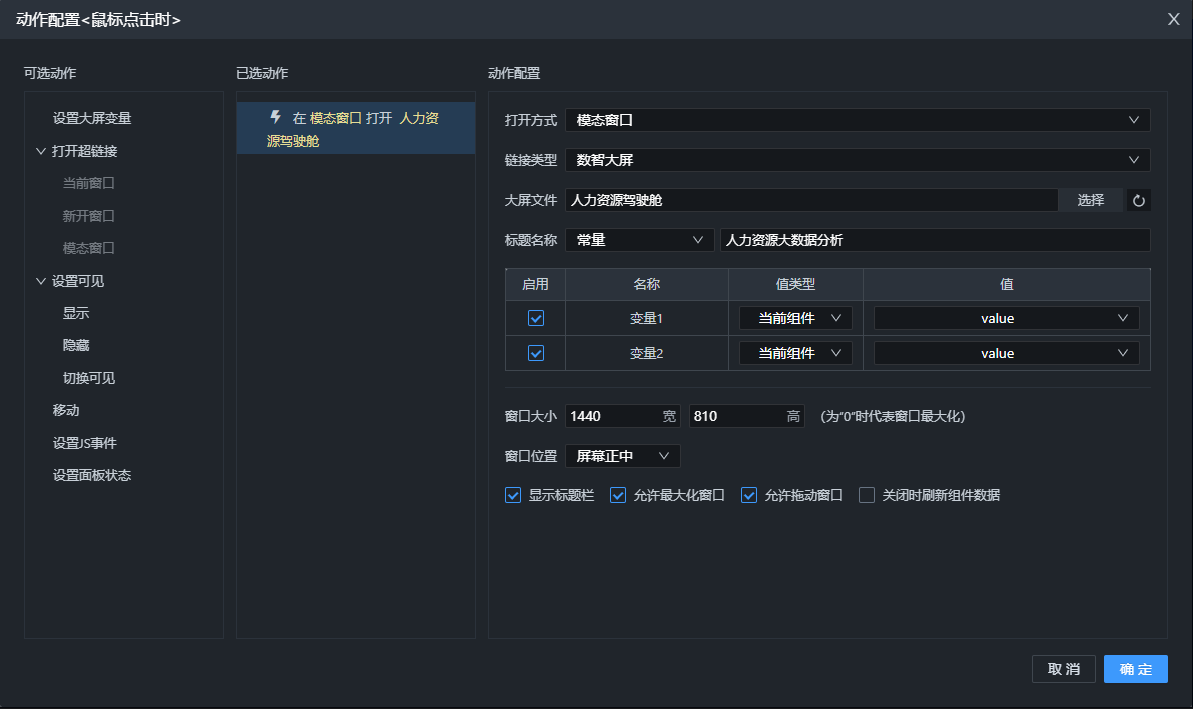This screenshot has height=709, width=1193.
Task: Close the 动作配置 dialog with X icon
Action: pyautogui.click(x=1173, y=19)
